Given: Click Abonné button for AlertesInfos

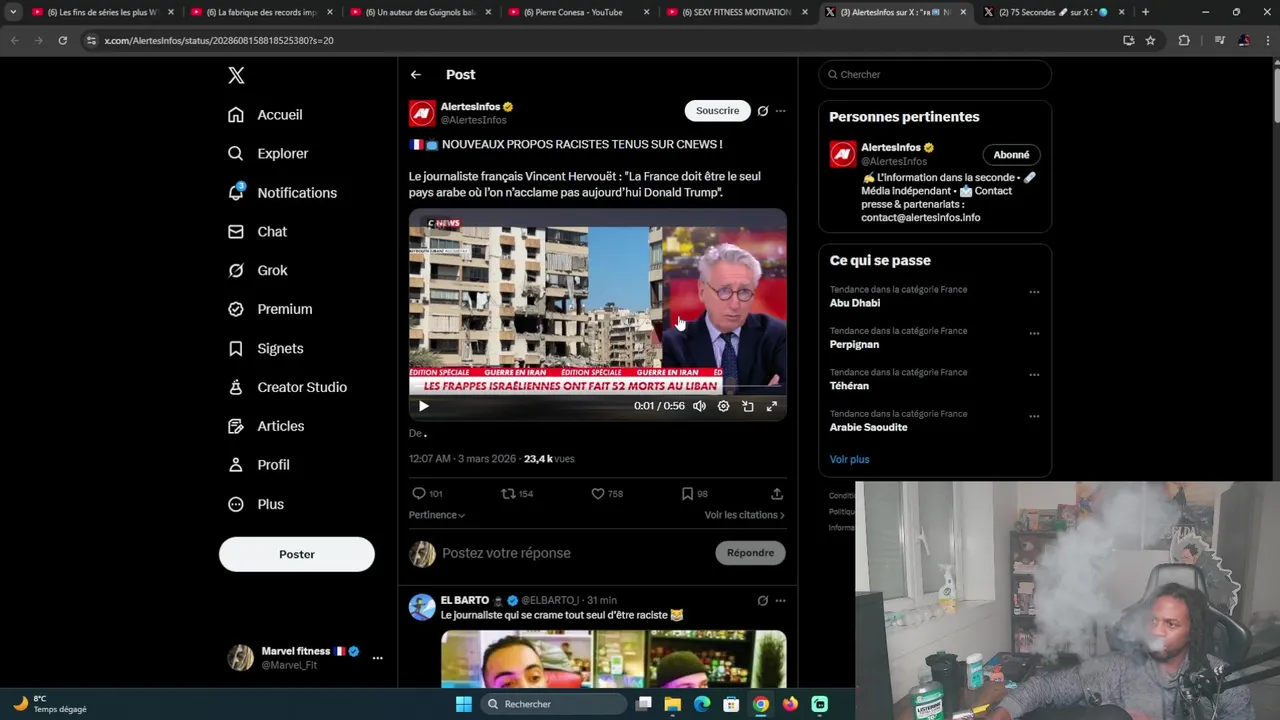Looking at the screenshot, I should coord(1011,155).
